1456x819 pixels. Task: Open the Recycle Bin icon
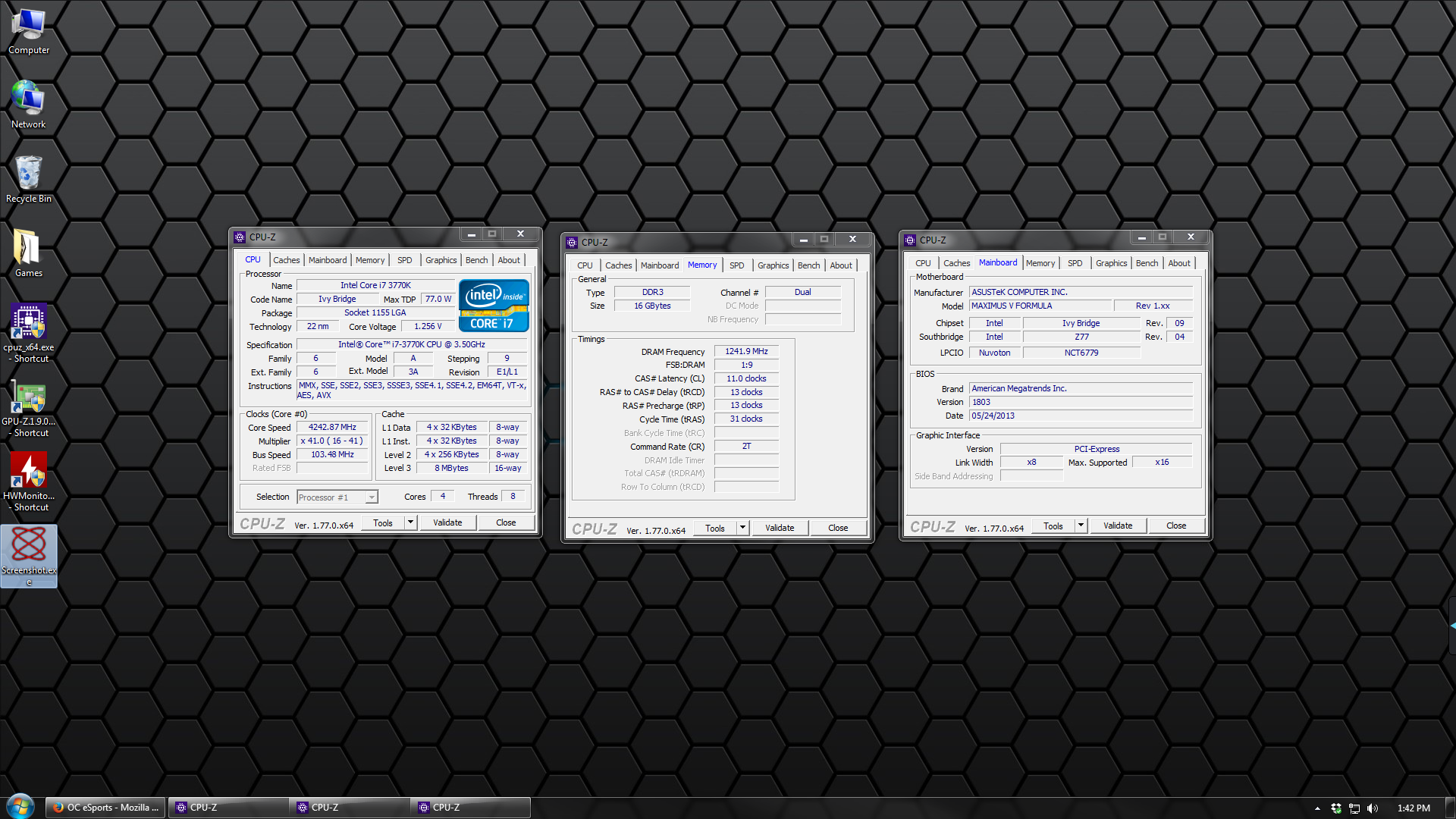[29, 179]
